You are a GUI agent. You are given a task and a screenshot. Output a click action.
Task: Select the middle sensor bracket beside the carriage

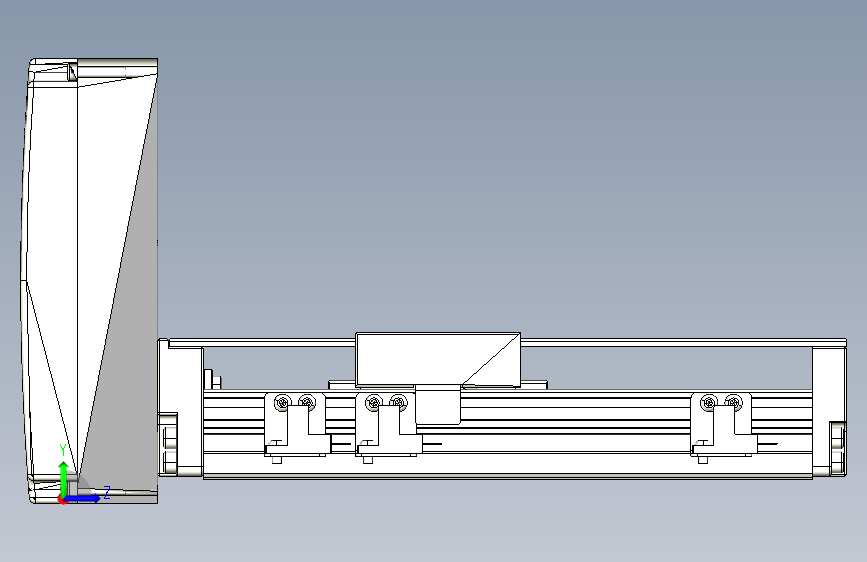coord(387,425)
